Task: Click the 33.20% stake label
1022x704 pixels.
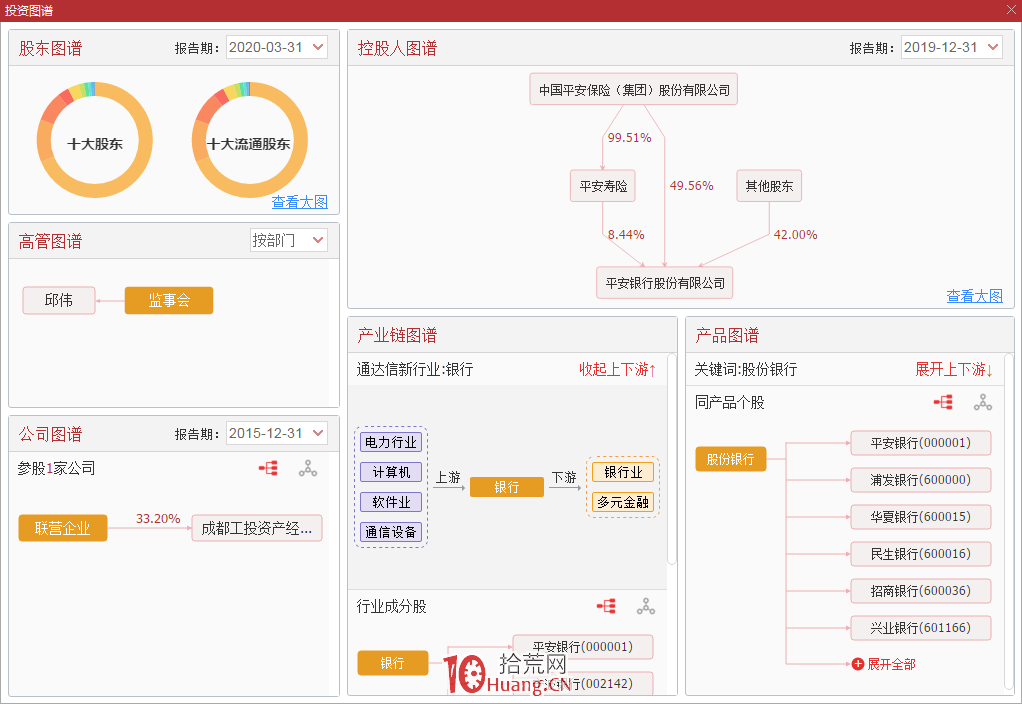Action: [x=158, y=519]
